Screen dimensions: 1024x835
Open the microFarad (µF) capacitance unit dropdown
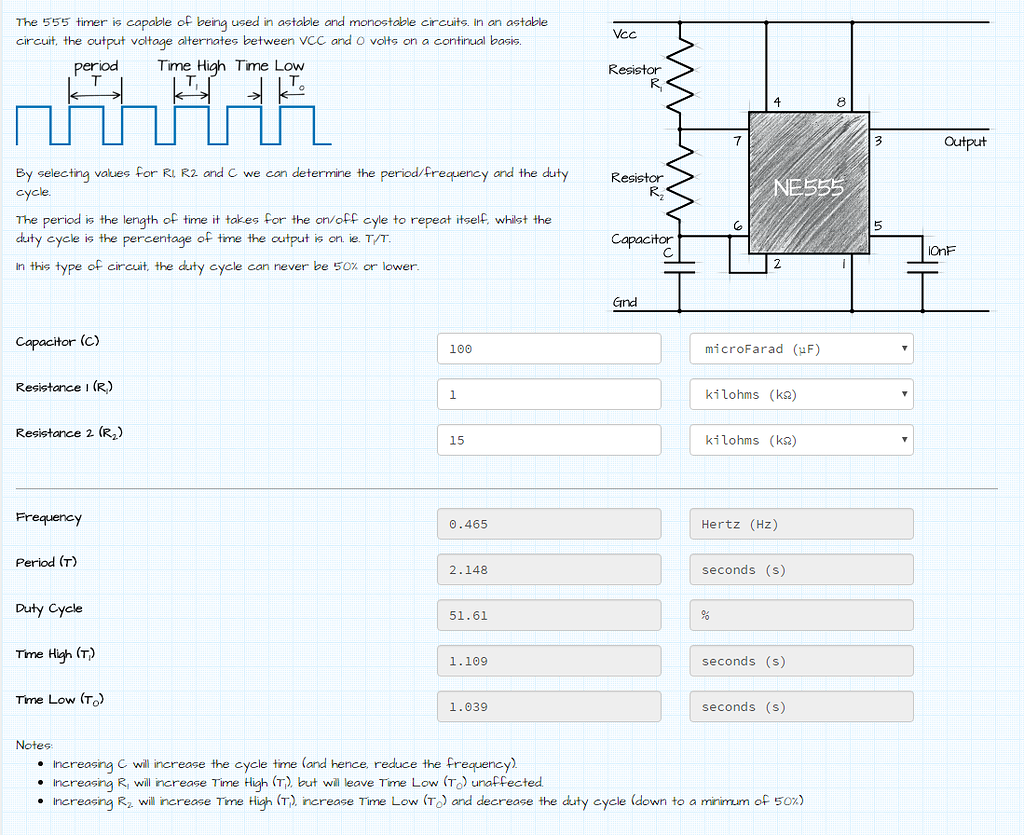800,348
